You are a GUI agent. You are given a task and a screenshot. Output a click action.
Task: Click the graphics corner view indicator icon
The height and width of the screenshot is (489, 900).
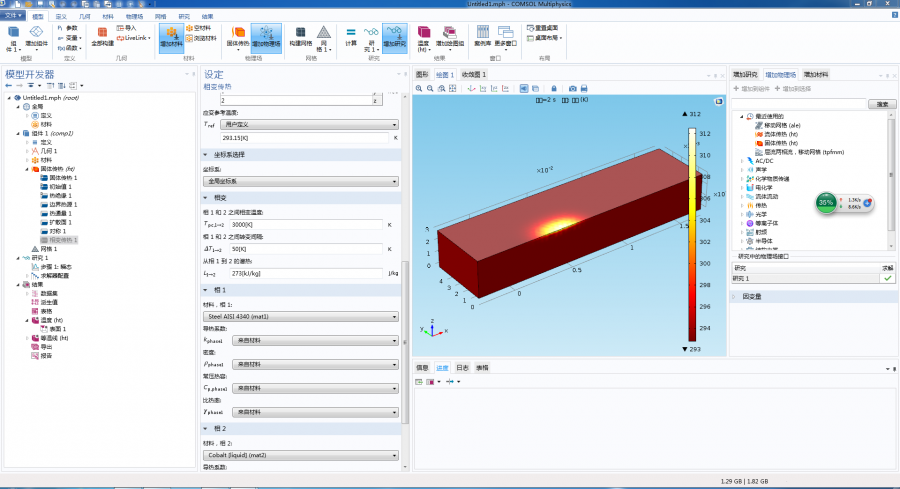click(x=718, y=102)
